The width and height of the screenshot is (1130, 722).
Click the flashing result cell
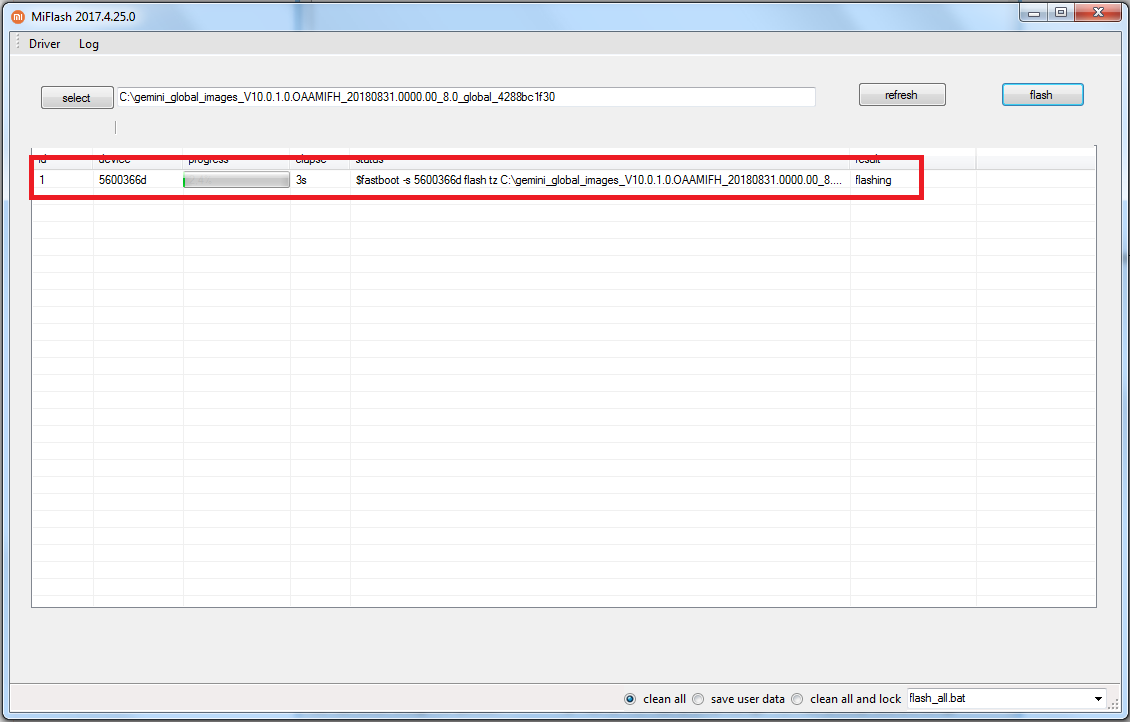[873, 180]
